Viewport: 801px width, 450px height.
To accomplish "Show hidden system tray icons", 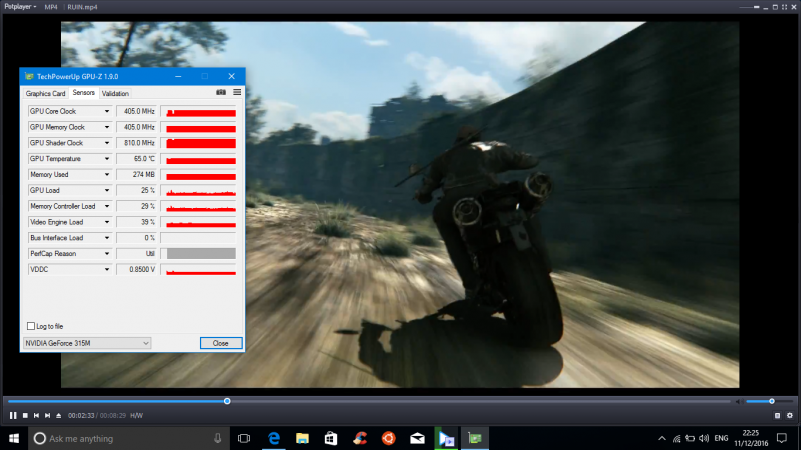I will tap(662, 438).
